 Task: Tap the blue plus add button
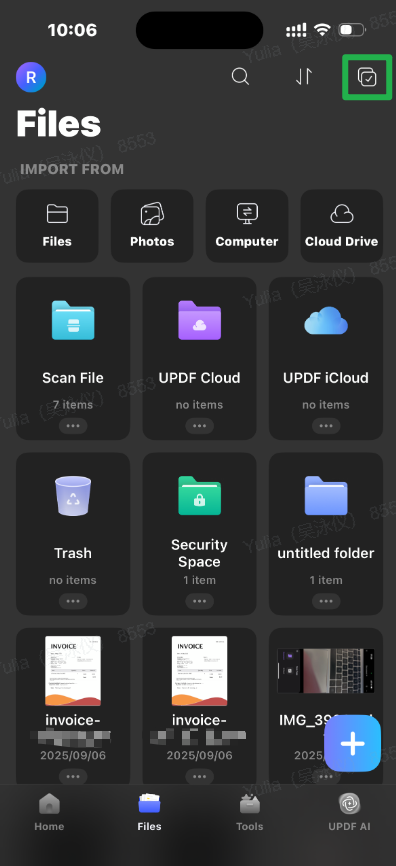point(352,743)
